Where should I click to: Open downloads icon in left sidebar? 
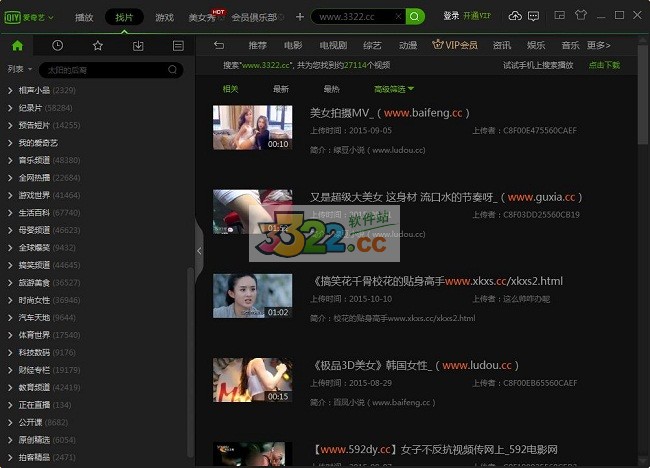pyautogui.click(x=138, y=46)
